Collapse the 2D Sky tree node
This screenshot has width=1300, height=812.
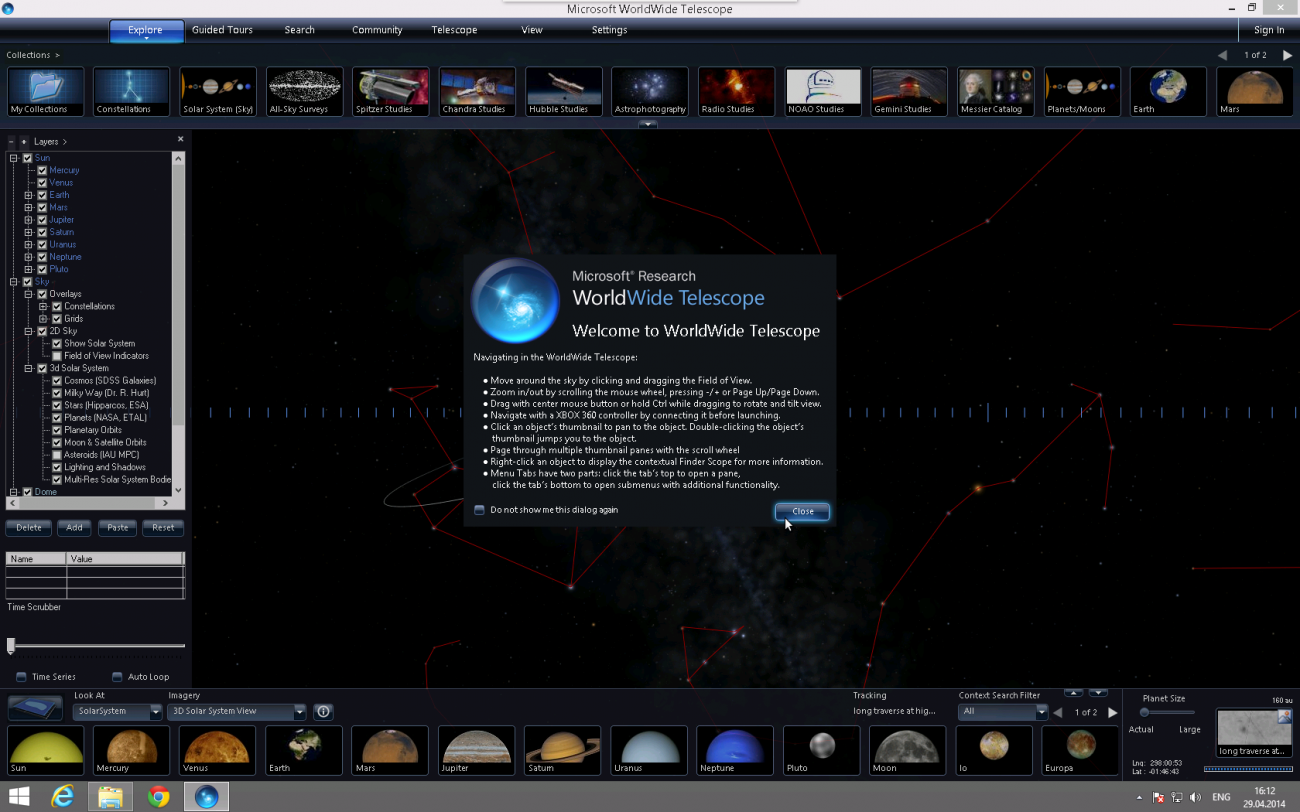click(29, 331)
